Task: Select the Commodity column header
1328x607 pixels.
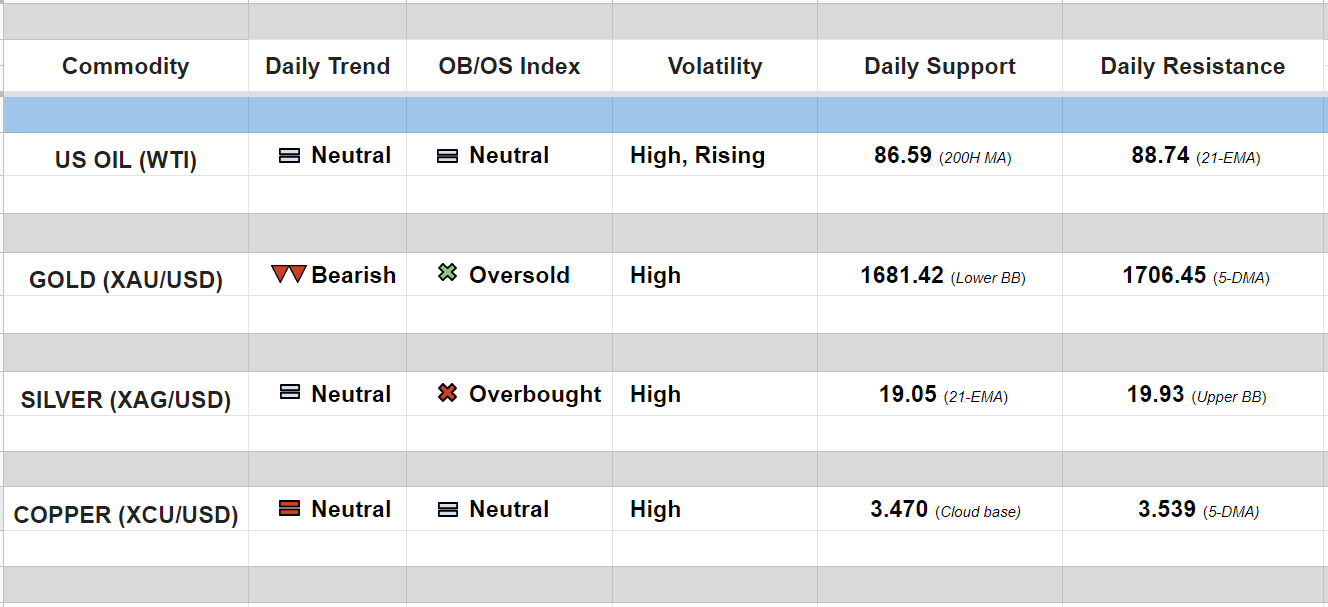Action: pyautogui.click(x=125, y=66)
